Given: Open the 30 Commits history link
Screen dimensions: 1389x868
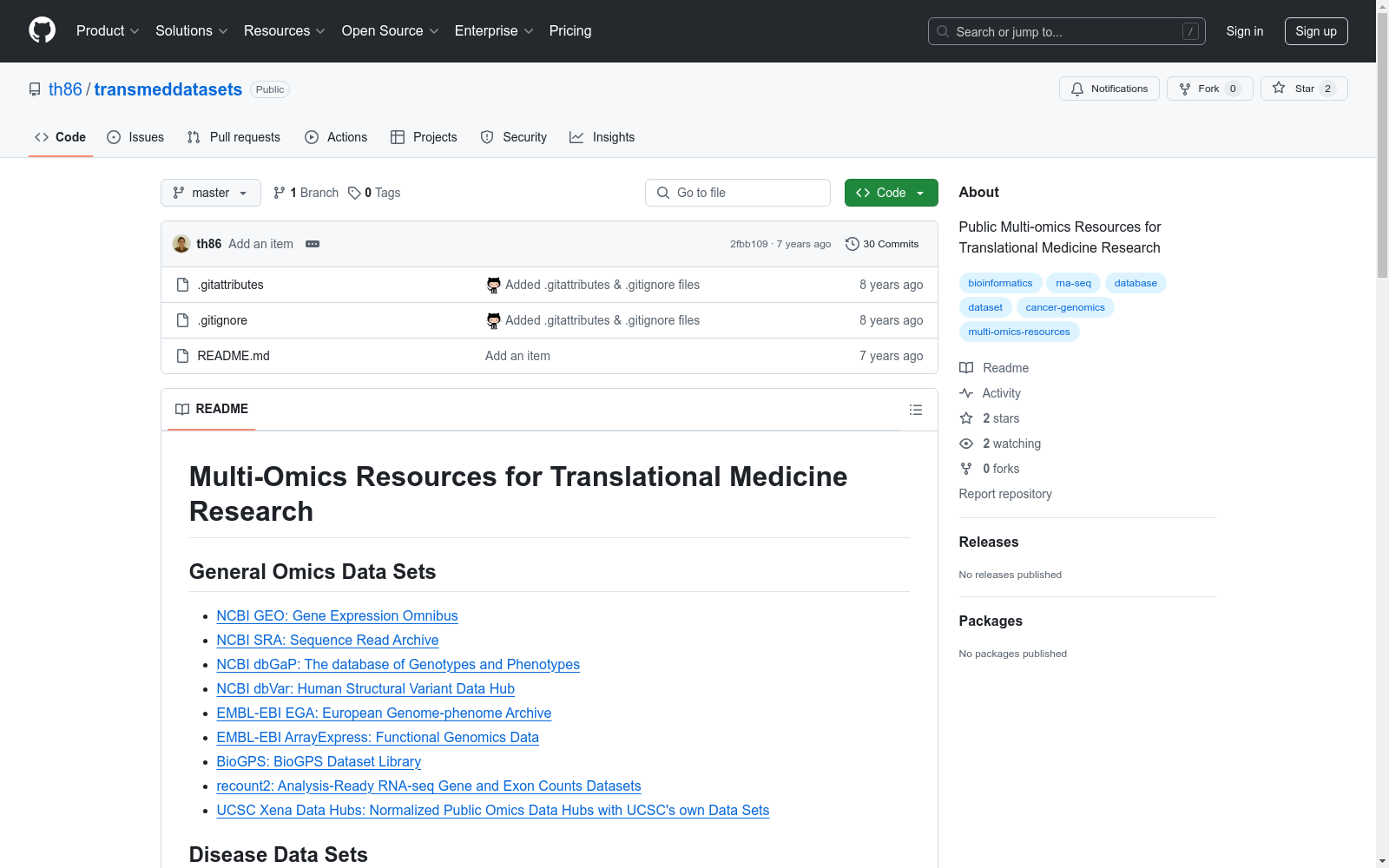Looking at the screenshot, I should pyautogui.click(x=882, y=244).
